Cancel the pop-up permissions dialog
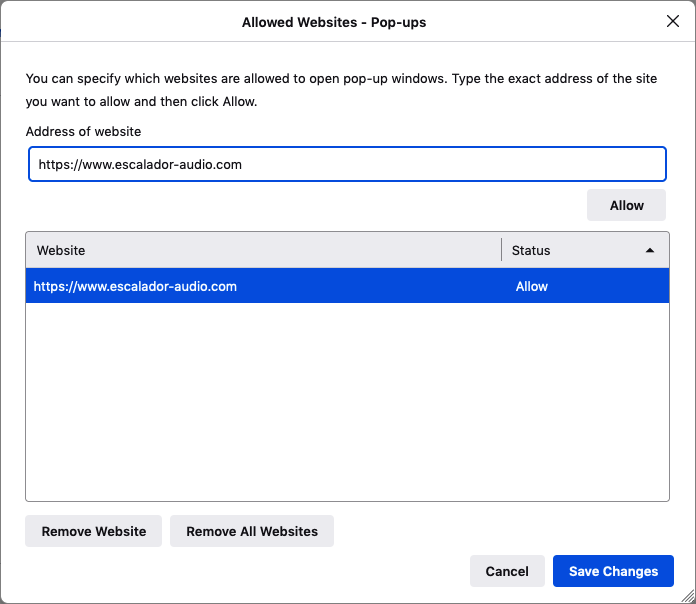Image resolution: width=696 pixels, height=604 pixels. 507,571
